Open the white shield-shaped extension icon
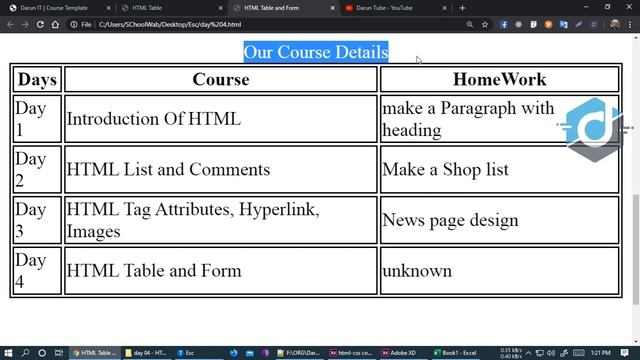Viewport: 640px width, 360px height. coord(533,24)
